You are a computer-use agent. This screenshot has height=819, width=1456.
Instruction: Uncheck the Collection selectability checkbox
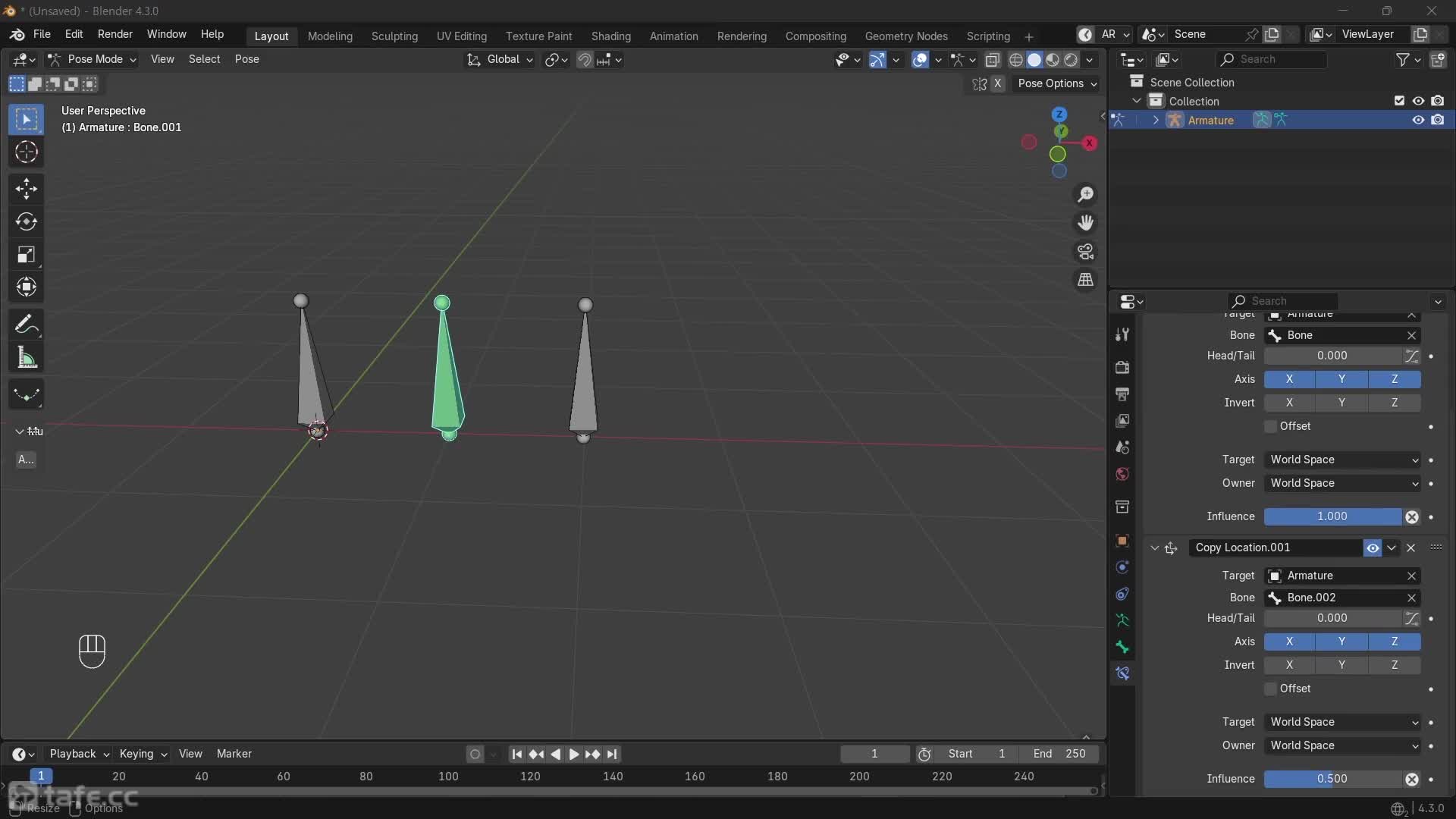click(1399, 101)
